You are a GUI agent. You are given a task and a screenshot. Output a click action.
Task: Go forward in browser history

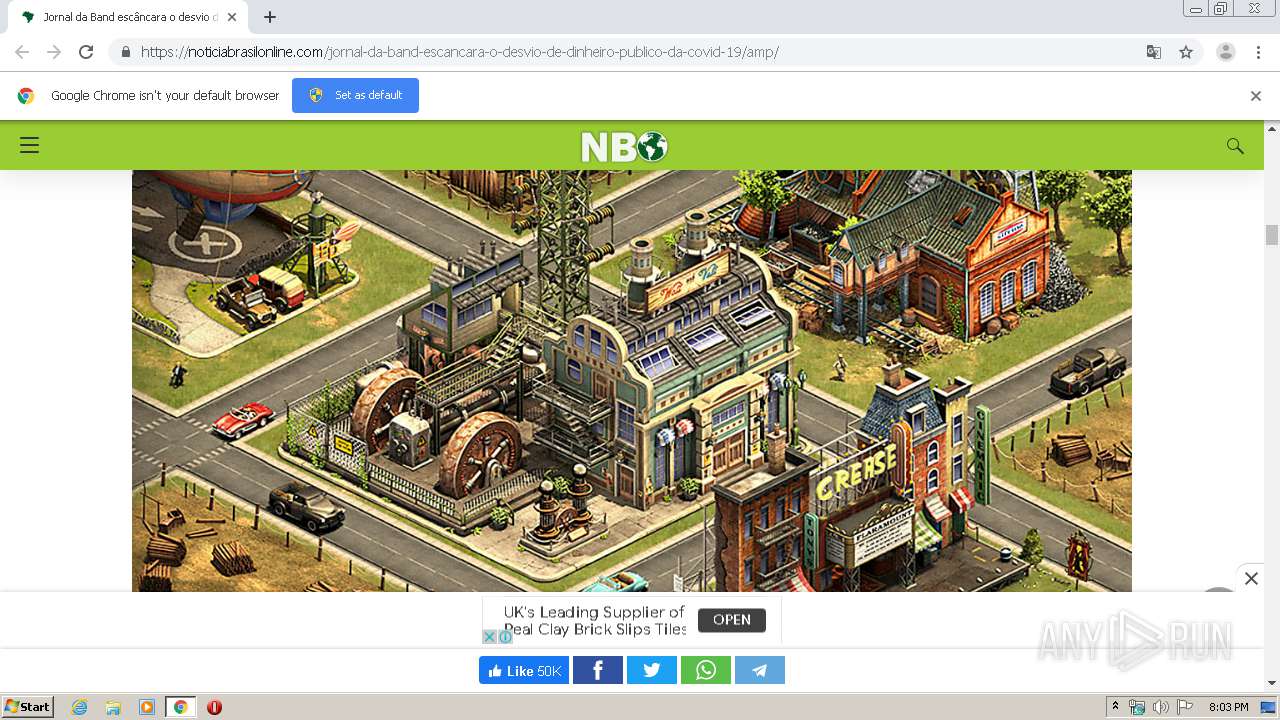[54, 52]
